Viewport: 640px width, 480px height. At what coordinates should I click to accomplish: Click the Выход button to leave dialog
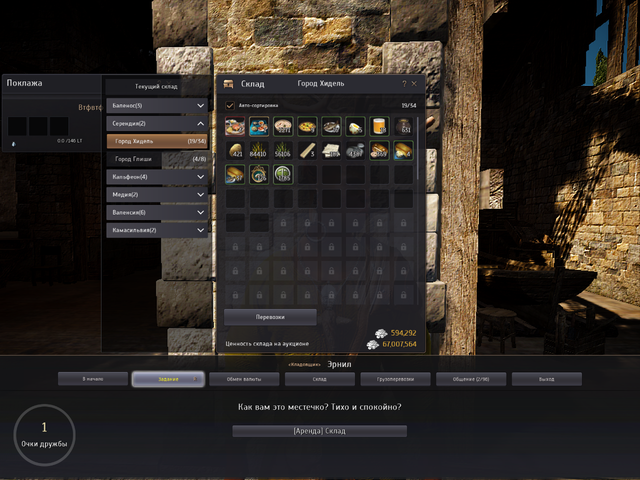click(x=547, y=379)
